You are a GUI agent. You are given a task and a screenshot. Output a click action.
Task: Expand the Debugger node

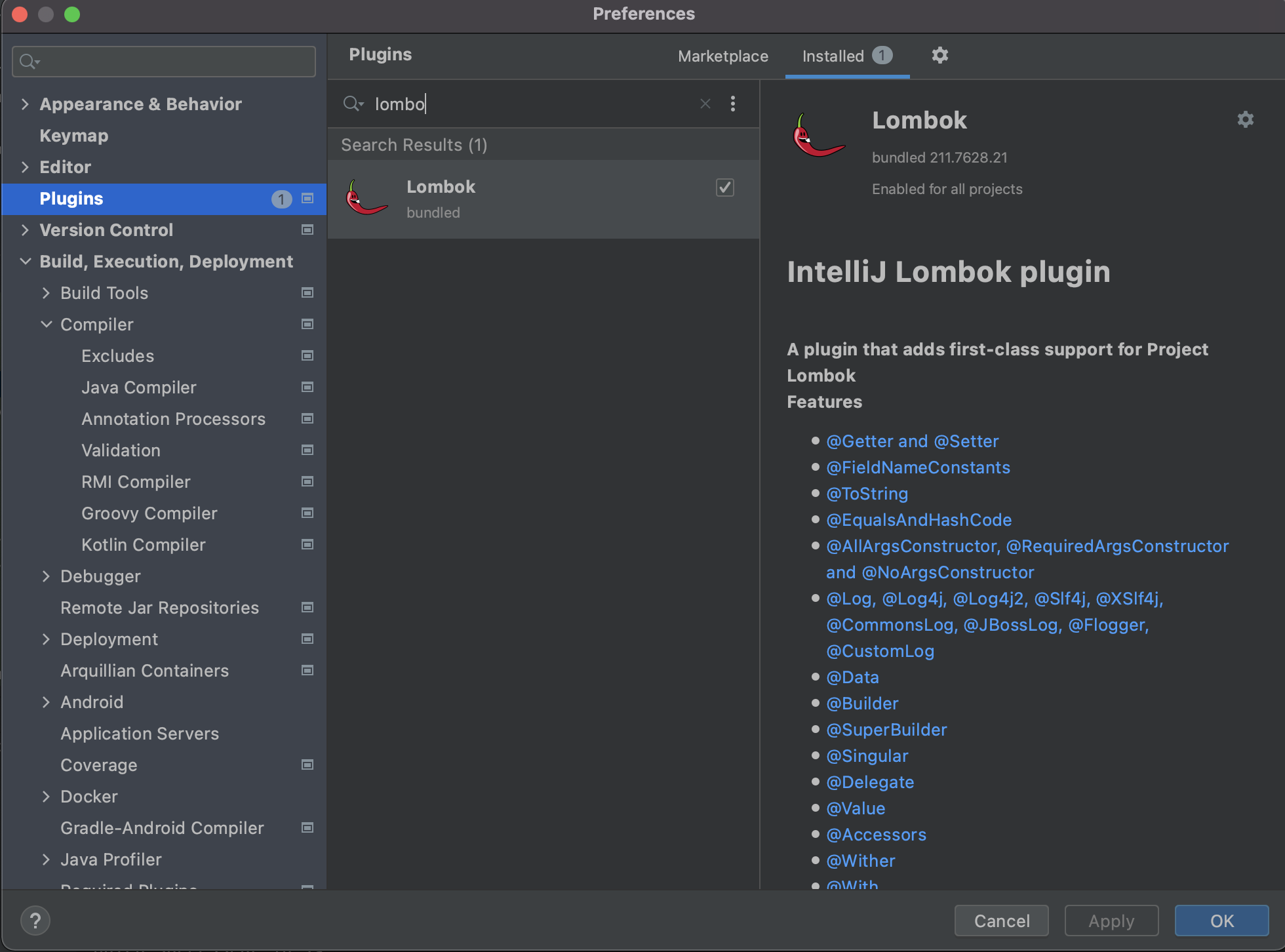(46, 576)
